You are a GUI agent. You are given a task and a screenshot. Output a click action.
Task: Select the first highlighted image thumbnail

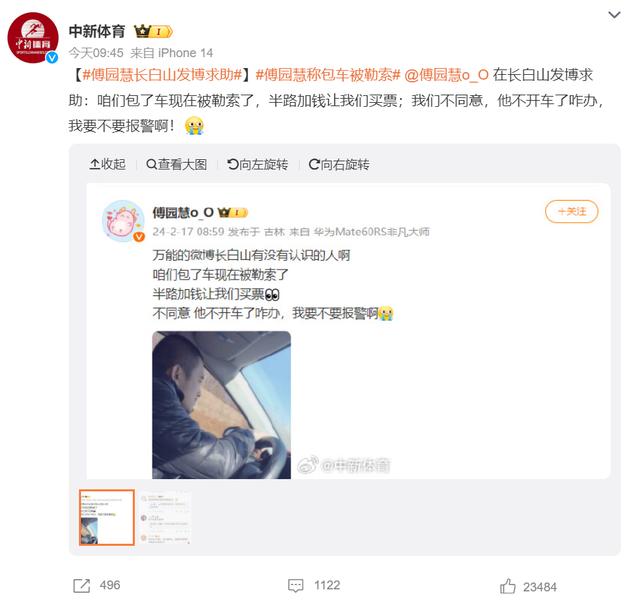[x=107, y=517]
